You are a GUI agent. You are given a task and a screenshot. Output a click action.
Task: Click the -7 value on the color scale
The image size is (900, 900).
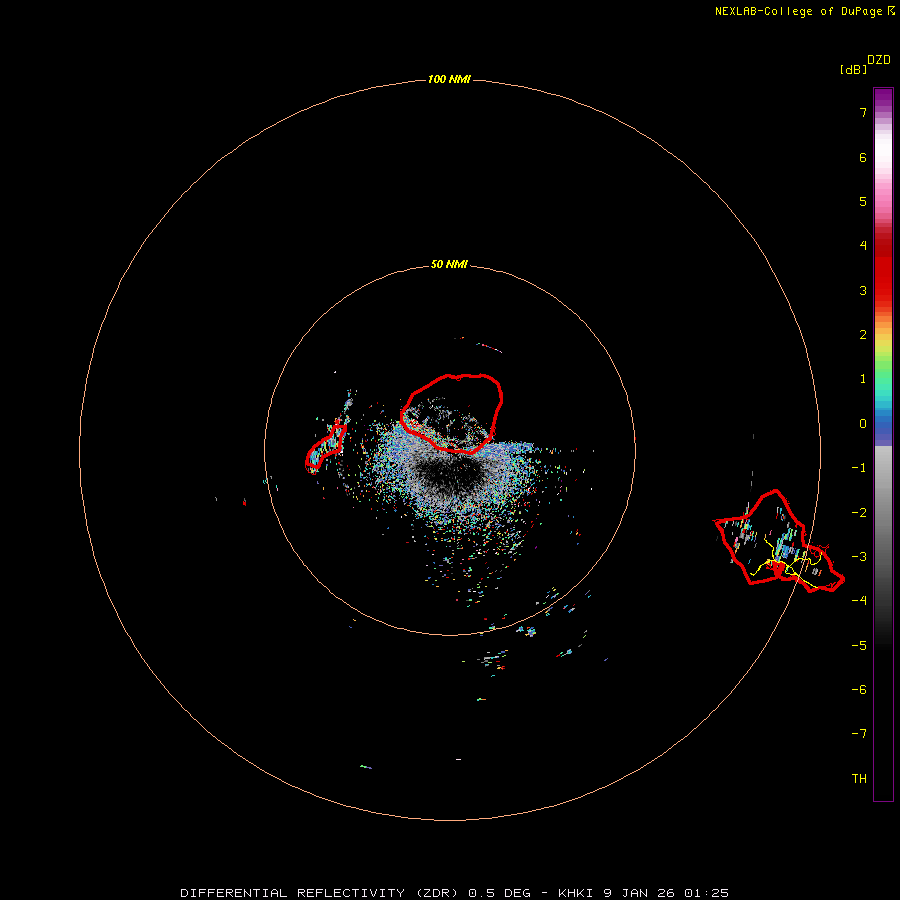tap(859, 734)
